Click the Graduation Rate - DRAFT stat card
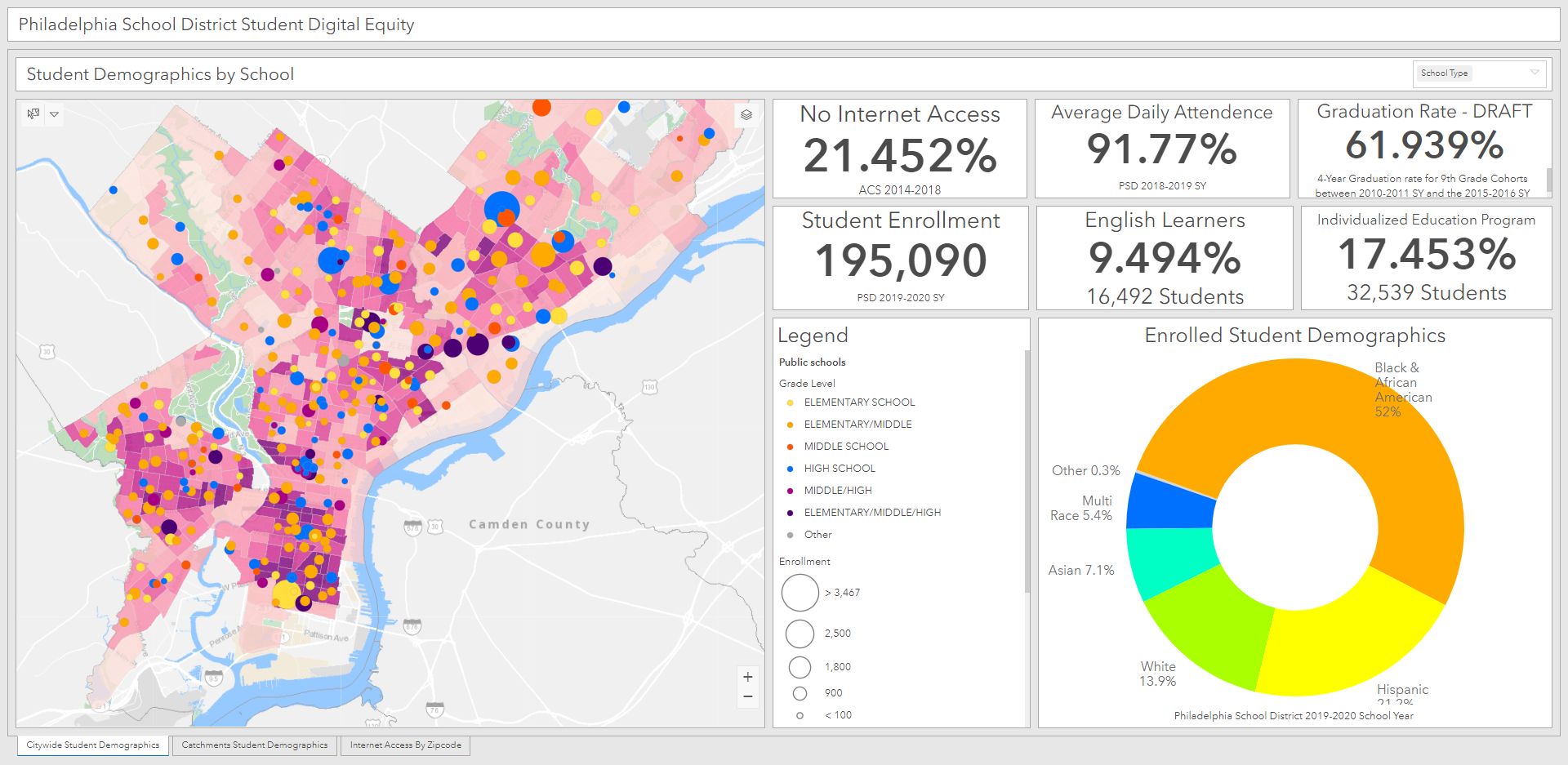Image resolution: width=1568 pixels, height=765 pixels. pyautogui.click(x=1425, y=149)
